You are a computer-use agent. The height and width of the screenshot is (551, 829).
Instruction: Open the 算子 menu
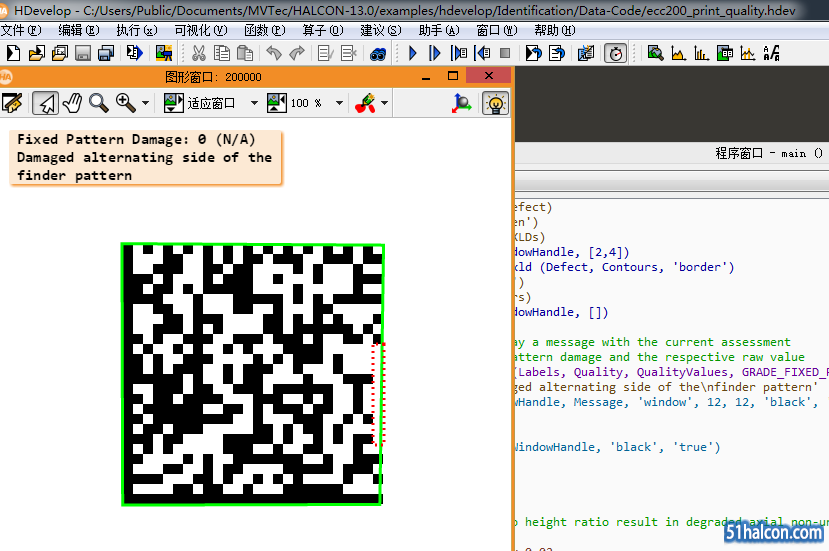(323, 31)
